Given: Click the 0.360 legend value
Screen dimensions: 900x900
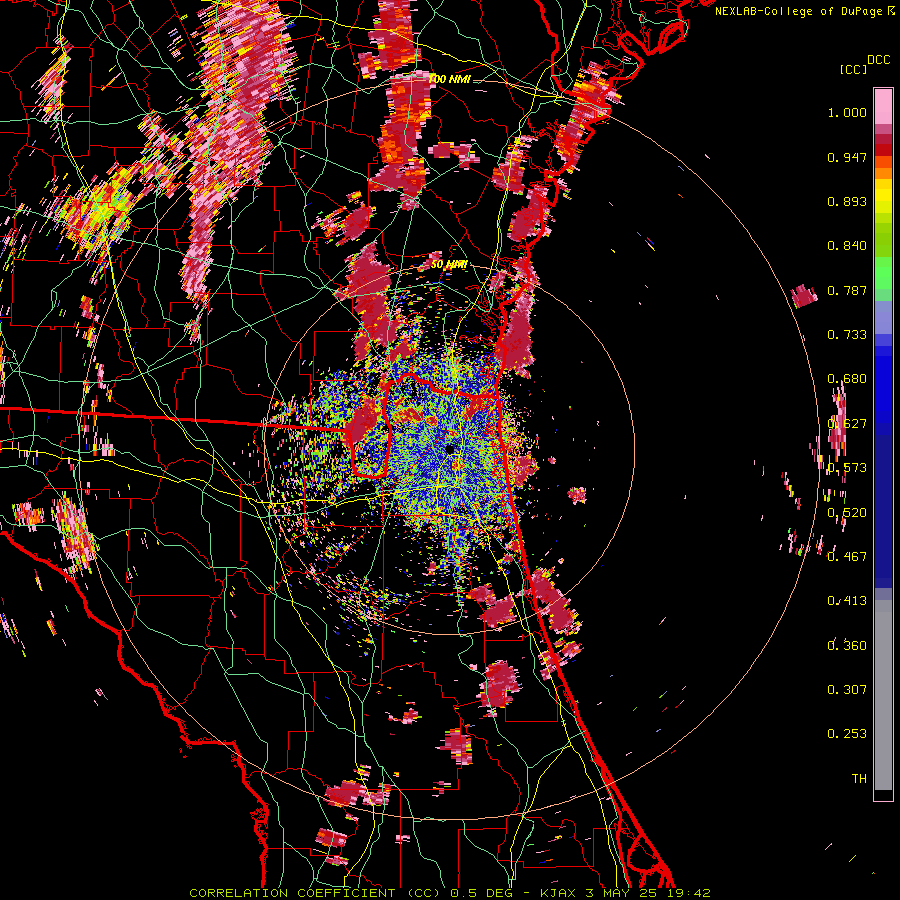Looking at the screenshot, I should [847, 645].
